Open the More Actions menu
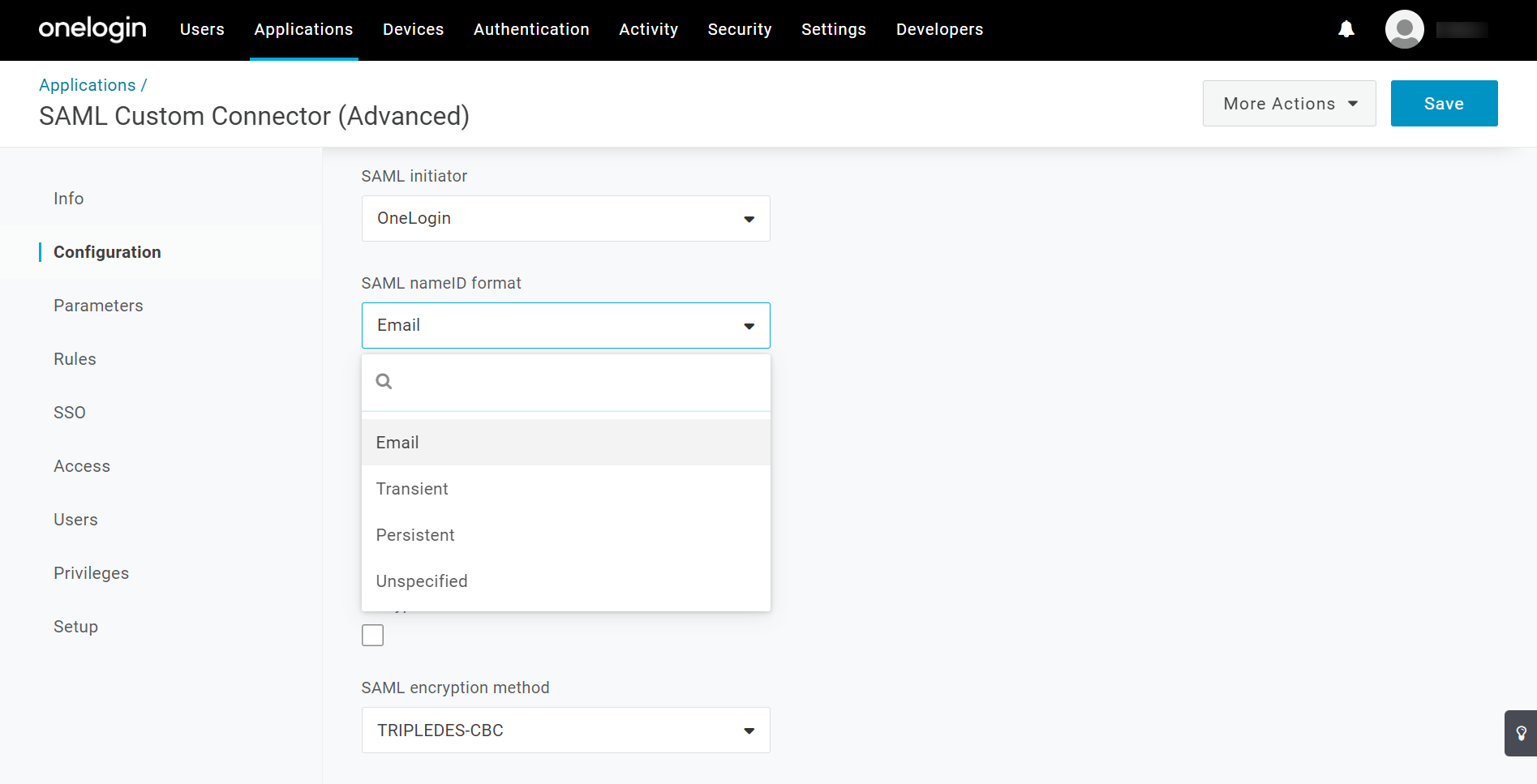 pyautogui.click(x=1289, y=103)
